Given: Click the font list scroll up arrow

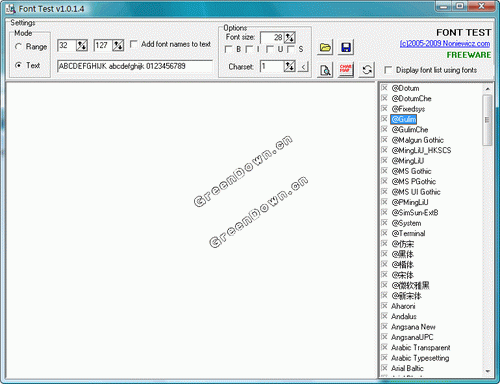Looking at the screenshot, I should tap(488, 89).
